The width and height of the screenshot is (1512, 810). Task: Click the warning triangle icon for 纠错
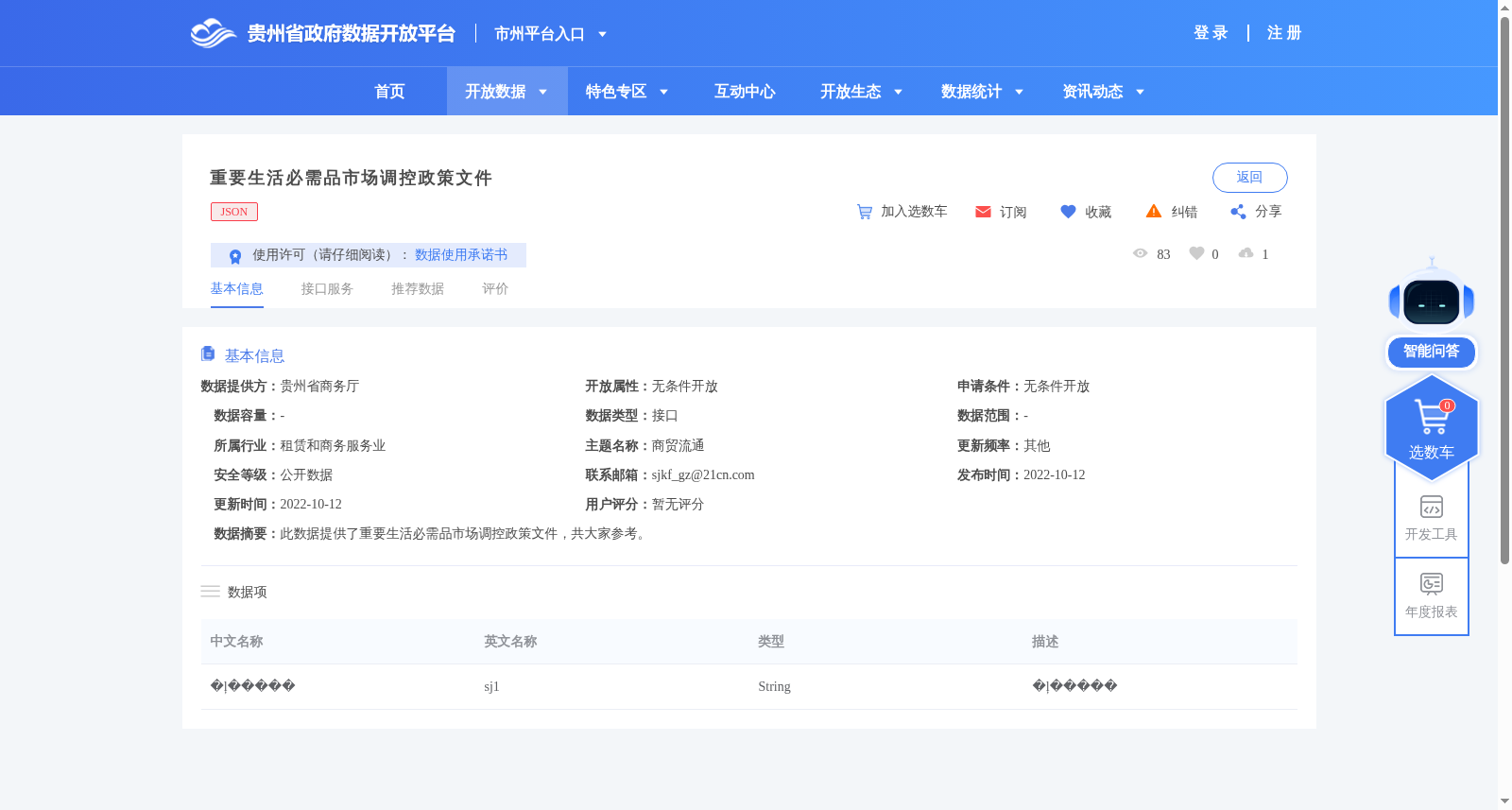pyautogui.click(x=1154, y=211)
